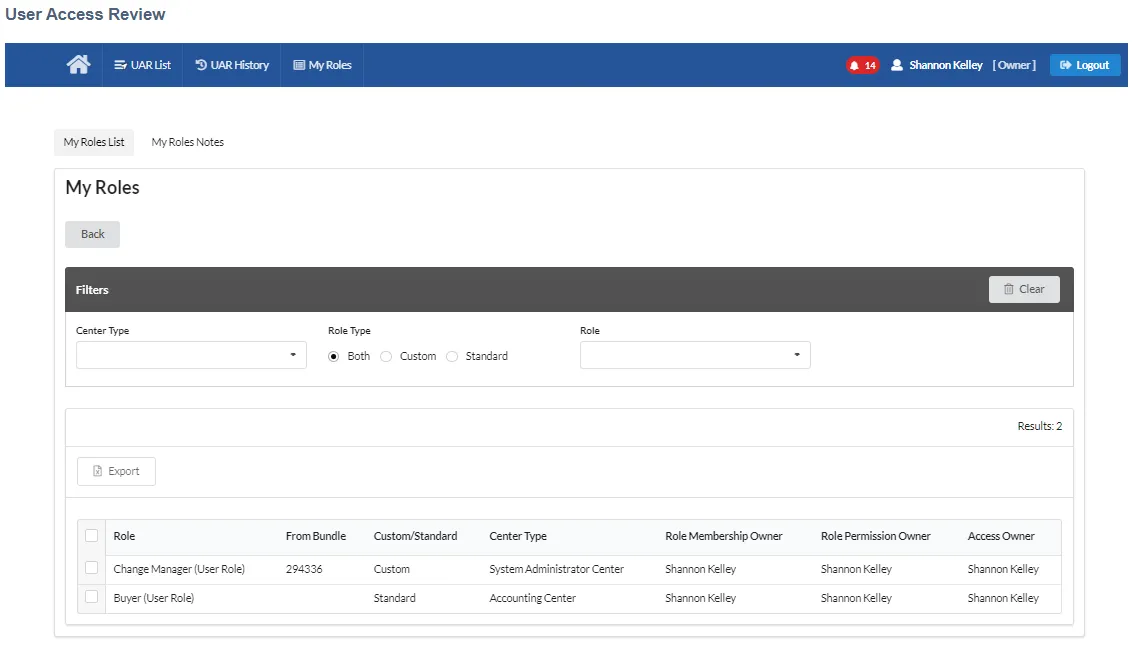Select the Standard role type radio
The image size is (1144, 651).
click(x=452, y=356)
